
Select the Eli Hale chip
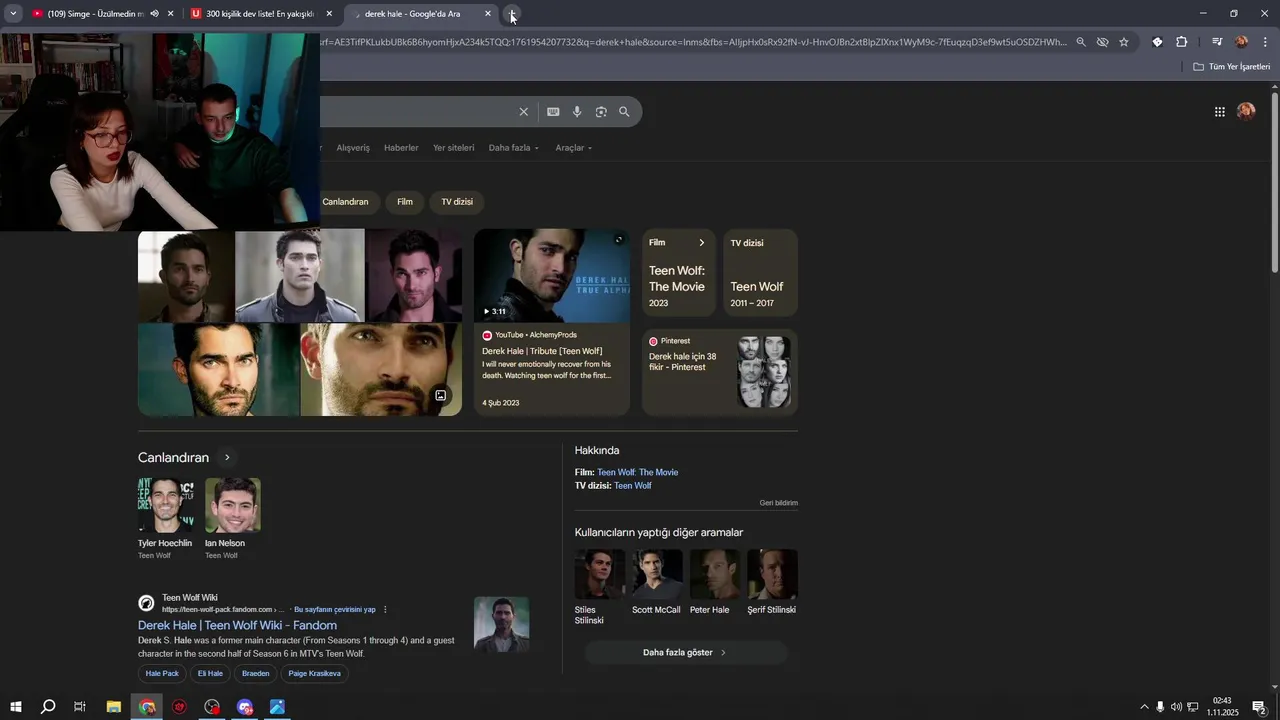[210, 674]
